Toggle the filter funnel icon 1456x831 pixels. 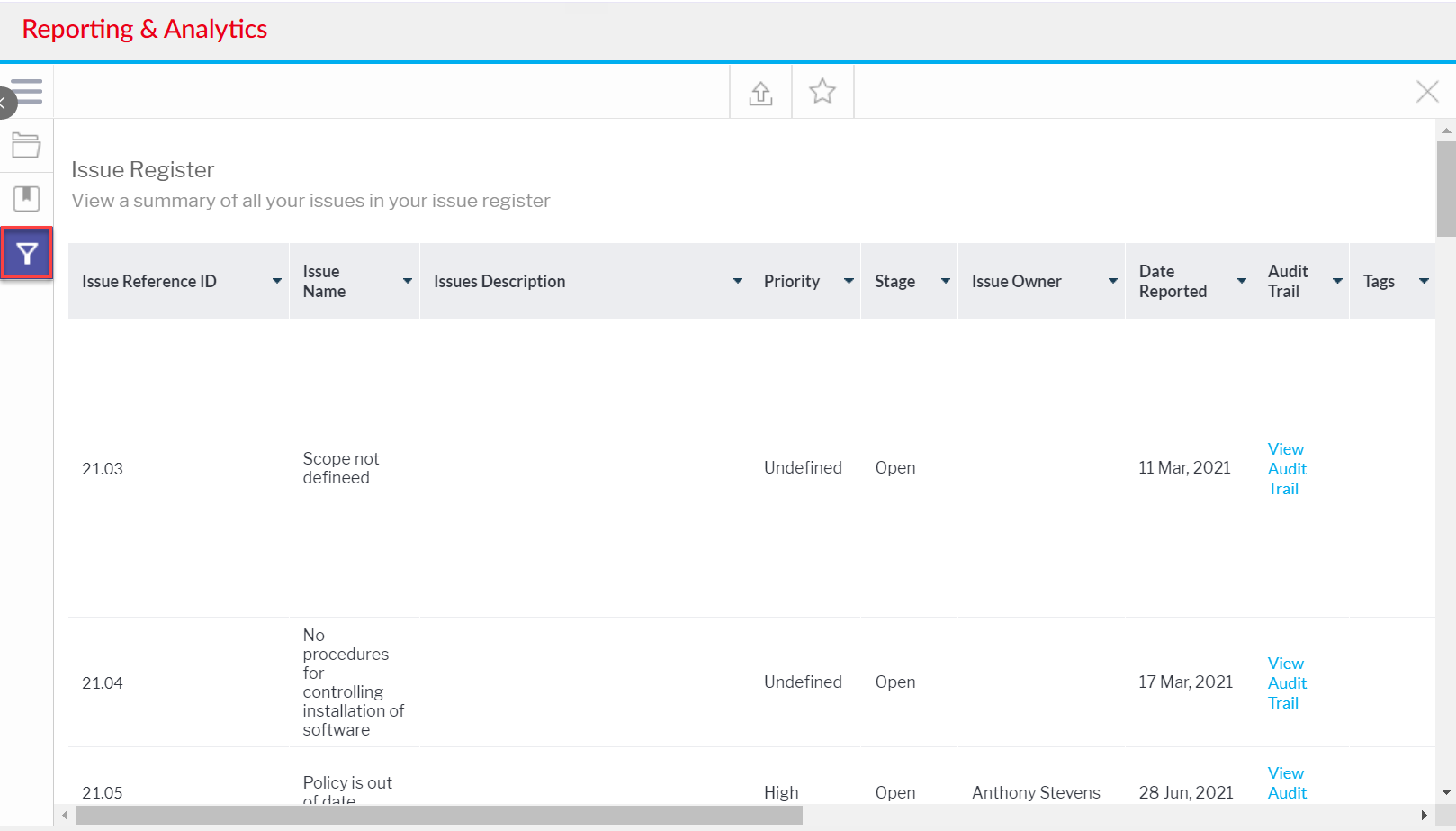[x=27, y=254]
